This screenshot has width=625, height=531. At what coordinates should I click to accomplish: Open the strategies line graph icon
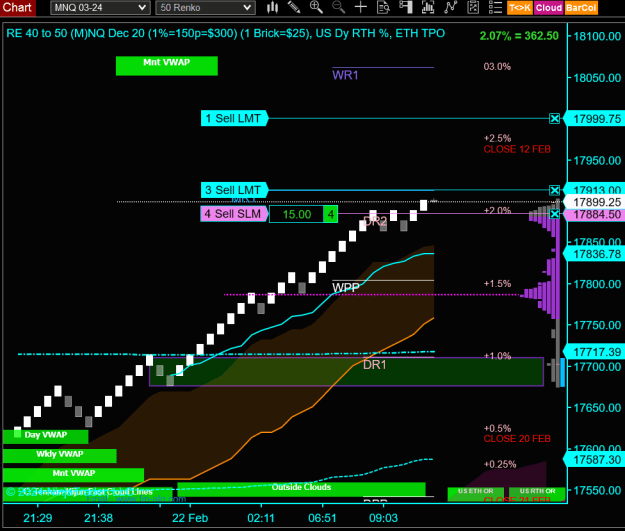(450, 7)
